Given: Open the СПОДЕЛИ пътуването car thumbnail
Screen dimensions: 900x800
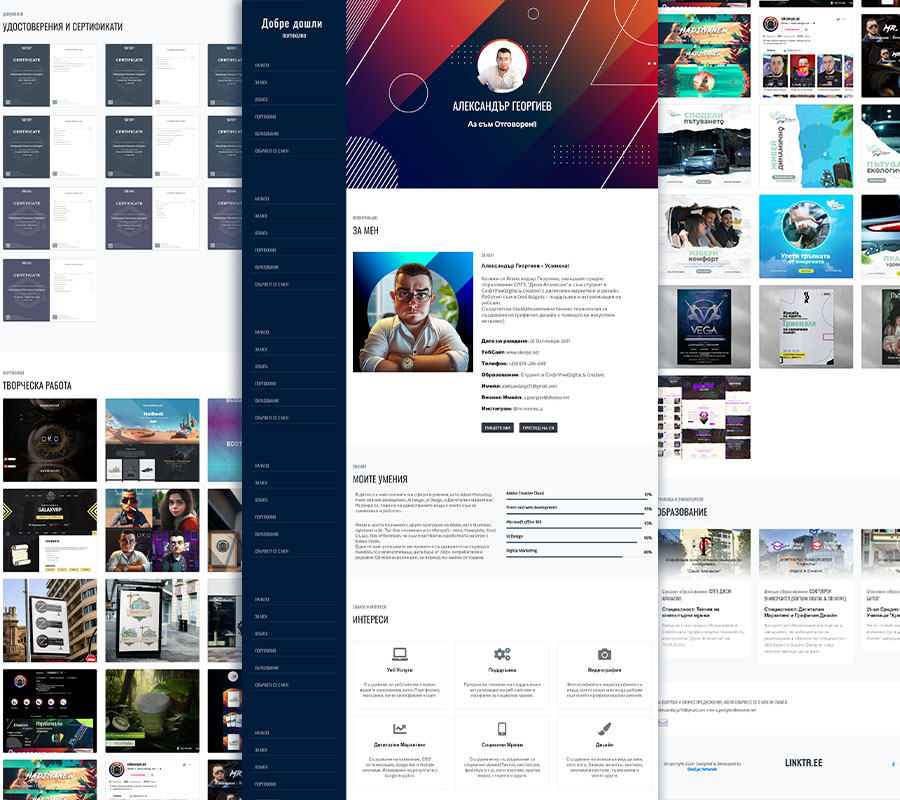Looking at the screenshot, I should (704, 146).
